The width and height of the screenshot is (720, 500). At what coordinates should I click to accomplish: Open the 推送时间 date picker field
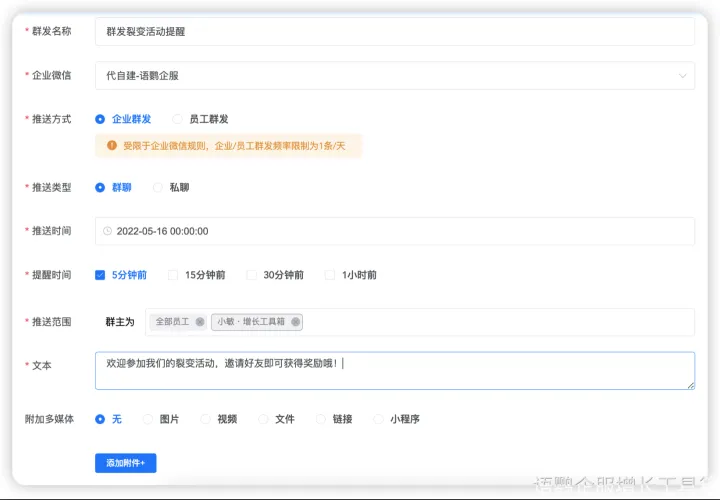click(x=394, y=231)
